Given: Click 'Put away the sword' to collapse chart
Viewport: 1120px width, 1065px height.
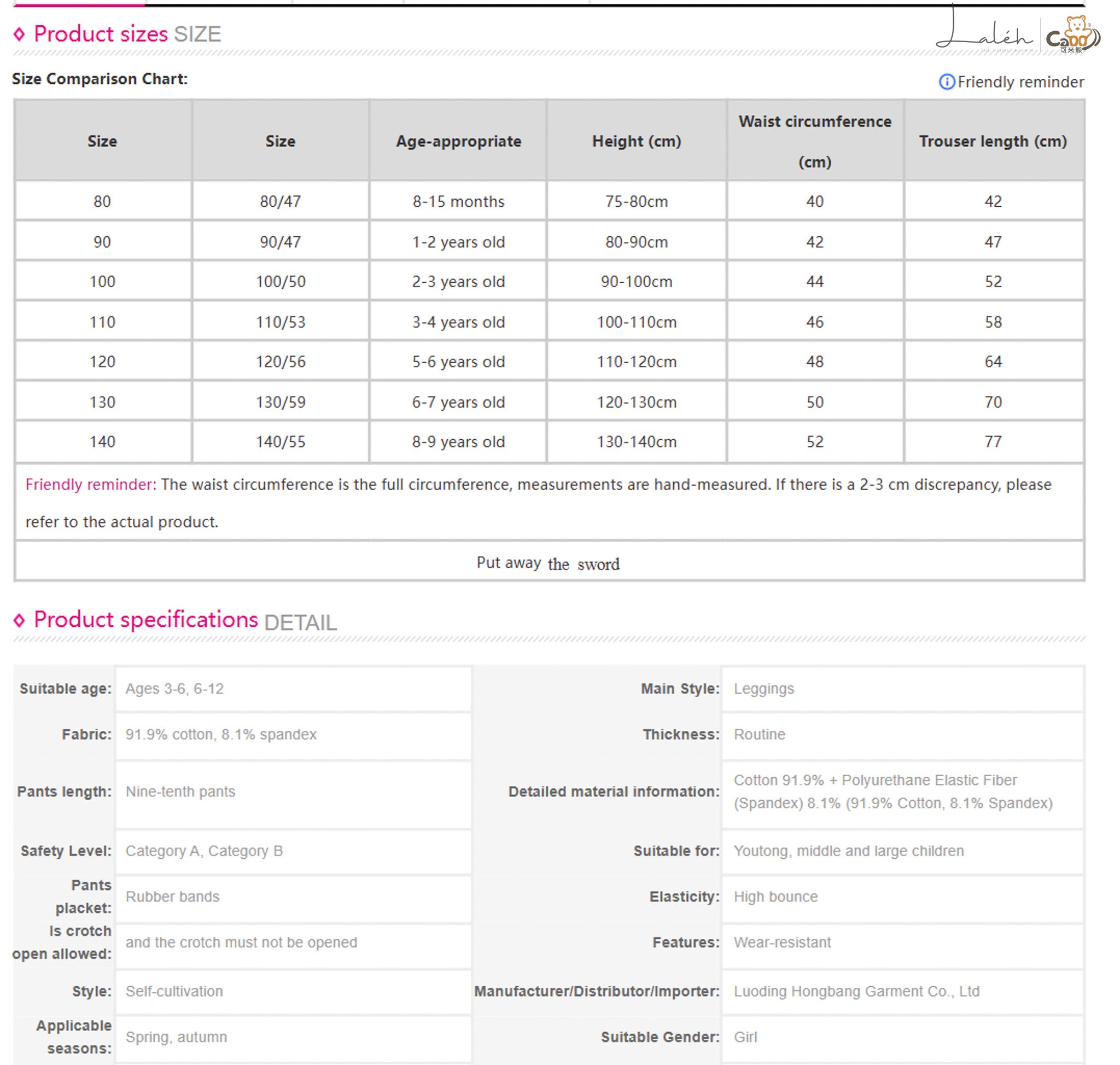Looking at the screenshot, I should click(548, 563).
